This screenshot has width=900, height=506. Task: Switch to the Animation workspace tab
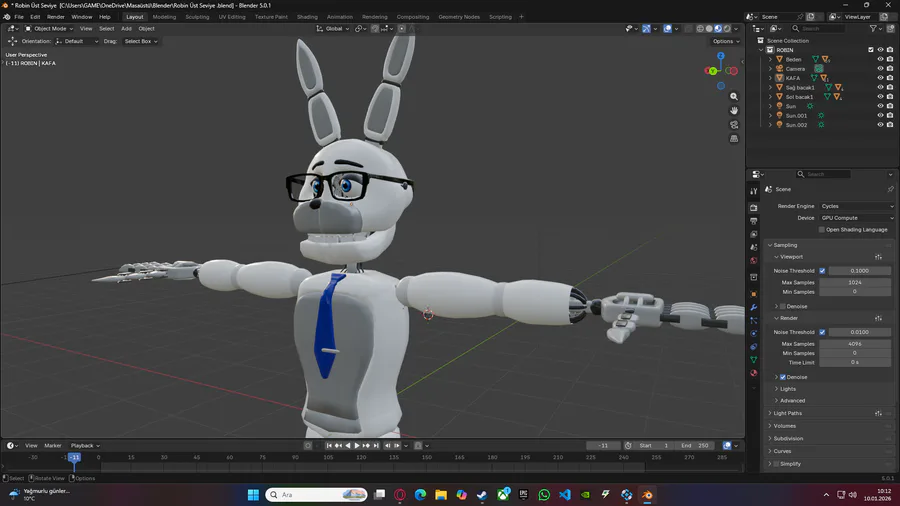click(340, 17)
